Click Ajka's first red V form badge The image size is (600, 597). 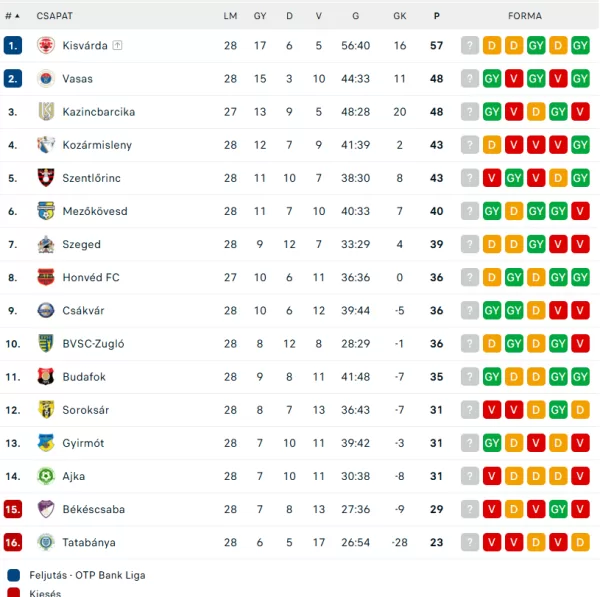492,476
